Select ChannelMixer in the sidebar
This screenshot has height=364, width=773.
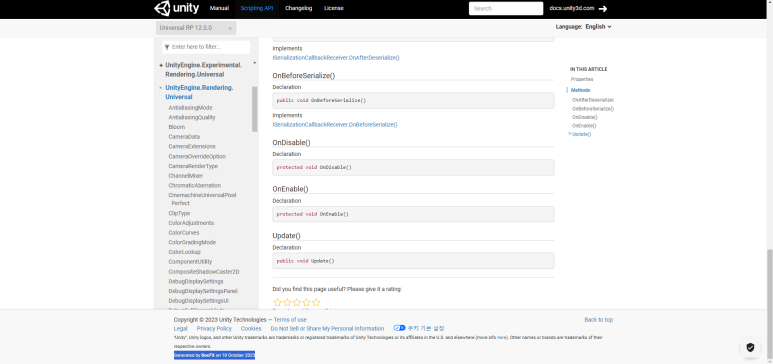click(185, 176)
